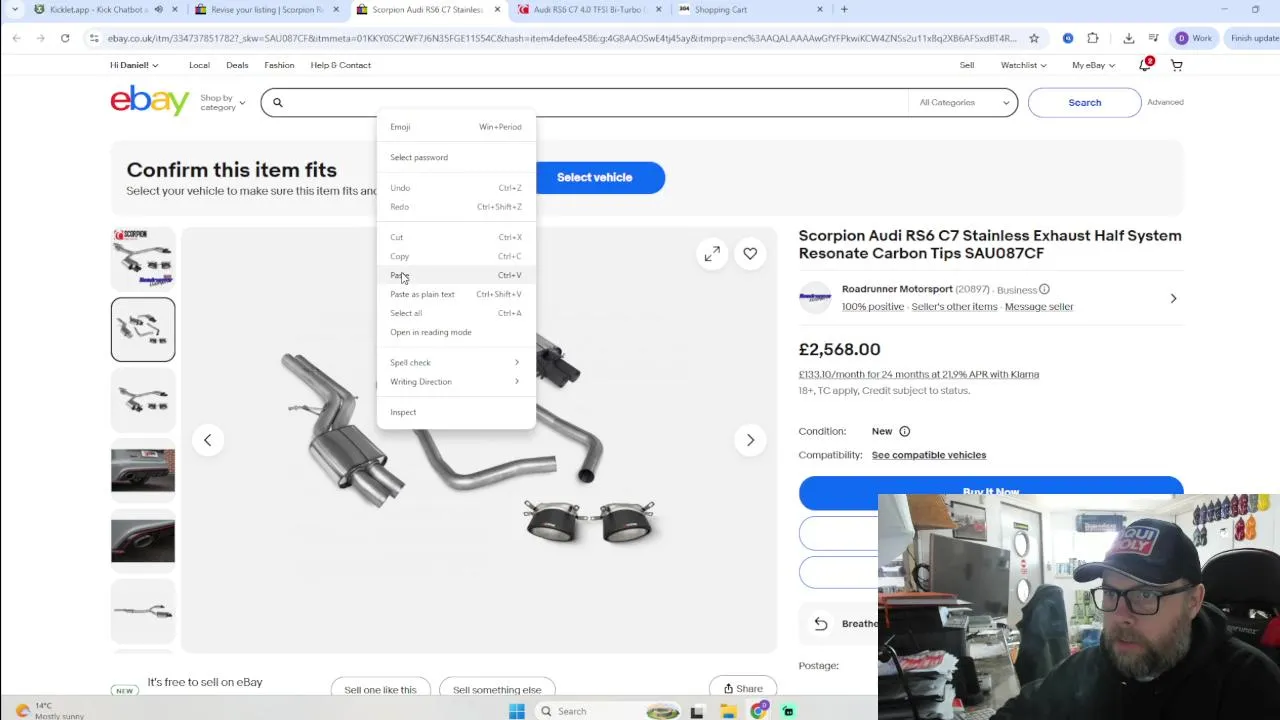This screenshot has width=1280, height=720.
Task: Switch to the Audi RS6 C7 4.0 TFSI tab
Action: [x=590, y=10]
